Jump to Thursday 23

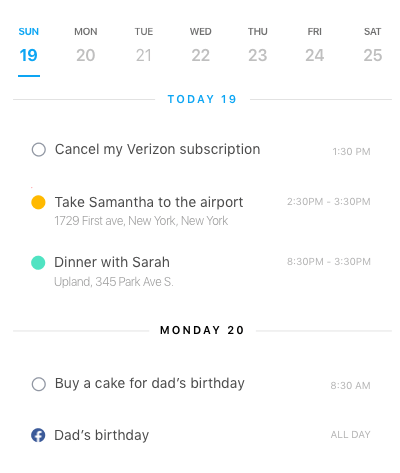pyautogui.click(x=258, y=46)
